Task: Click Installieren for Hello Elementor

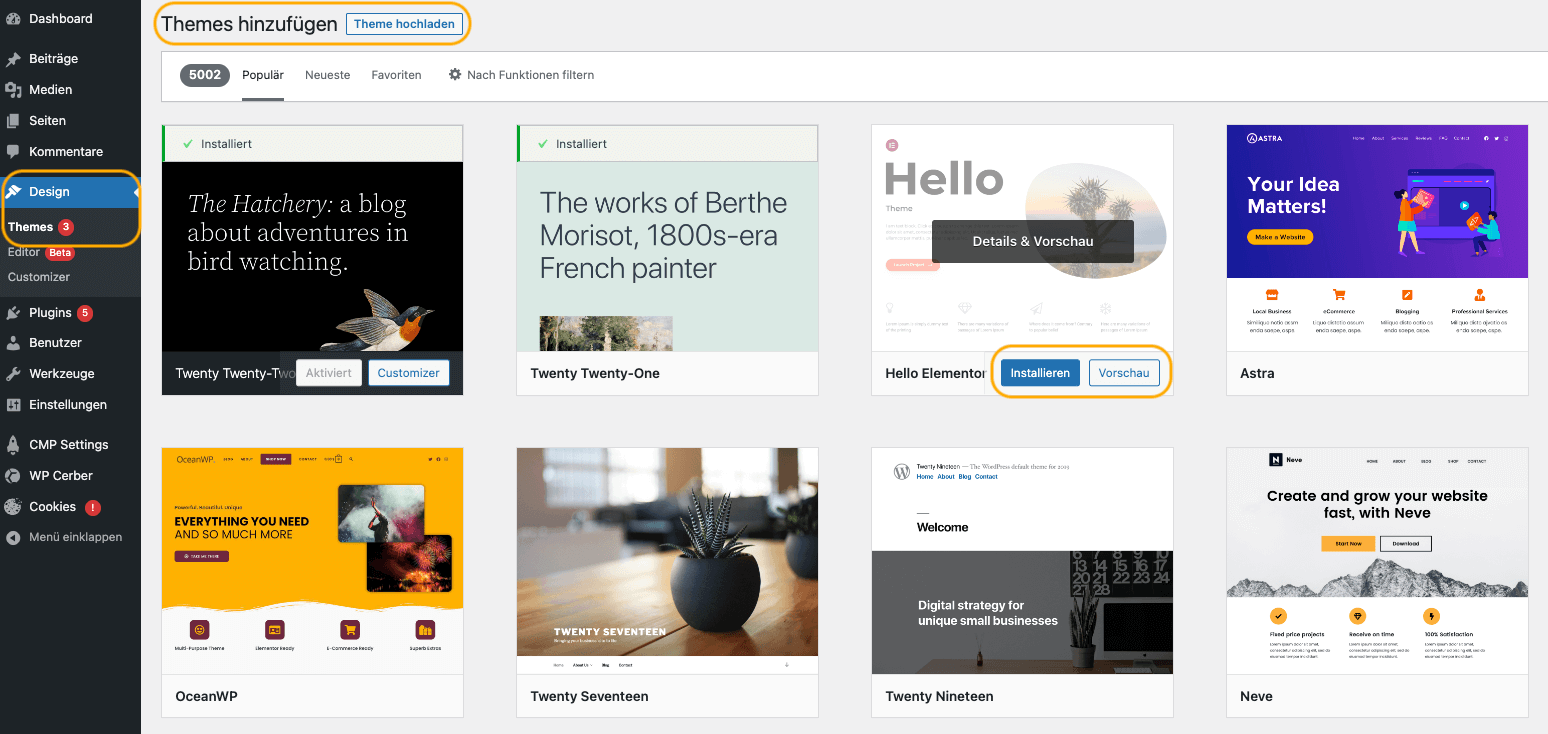Action: pos(1040,373)
